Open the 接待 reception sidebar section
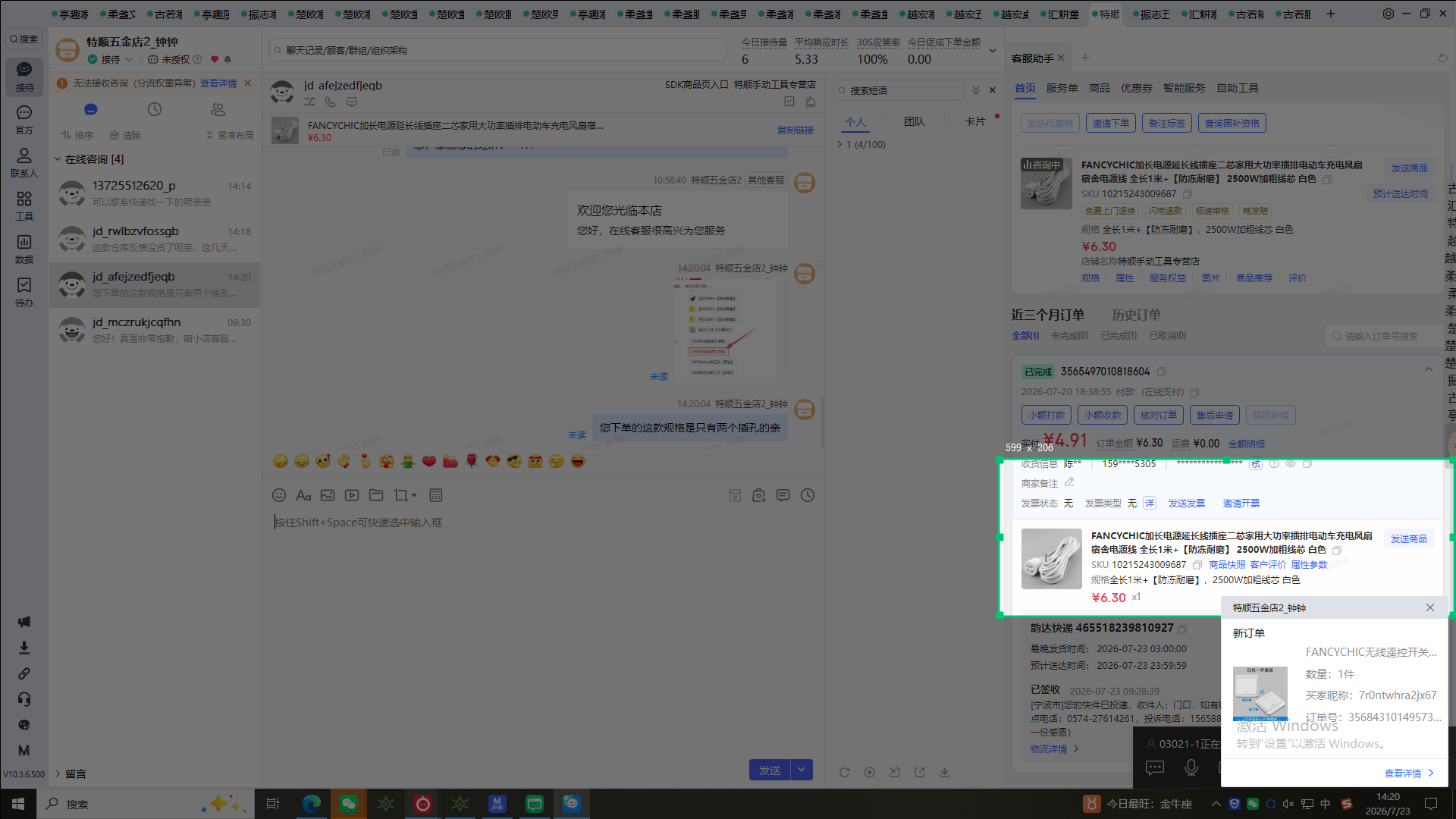This screenshot has width=1456, height=819. tap(24, 77)
